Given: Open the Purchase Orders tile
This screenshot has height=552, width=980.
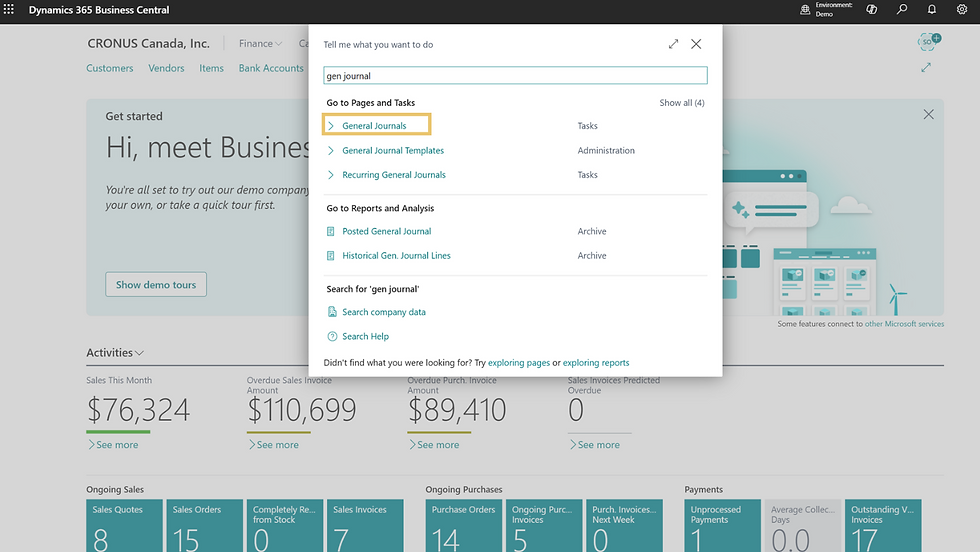Looking at the screenshot, I should pos(464,525).
